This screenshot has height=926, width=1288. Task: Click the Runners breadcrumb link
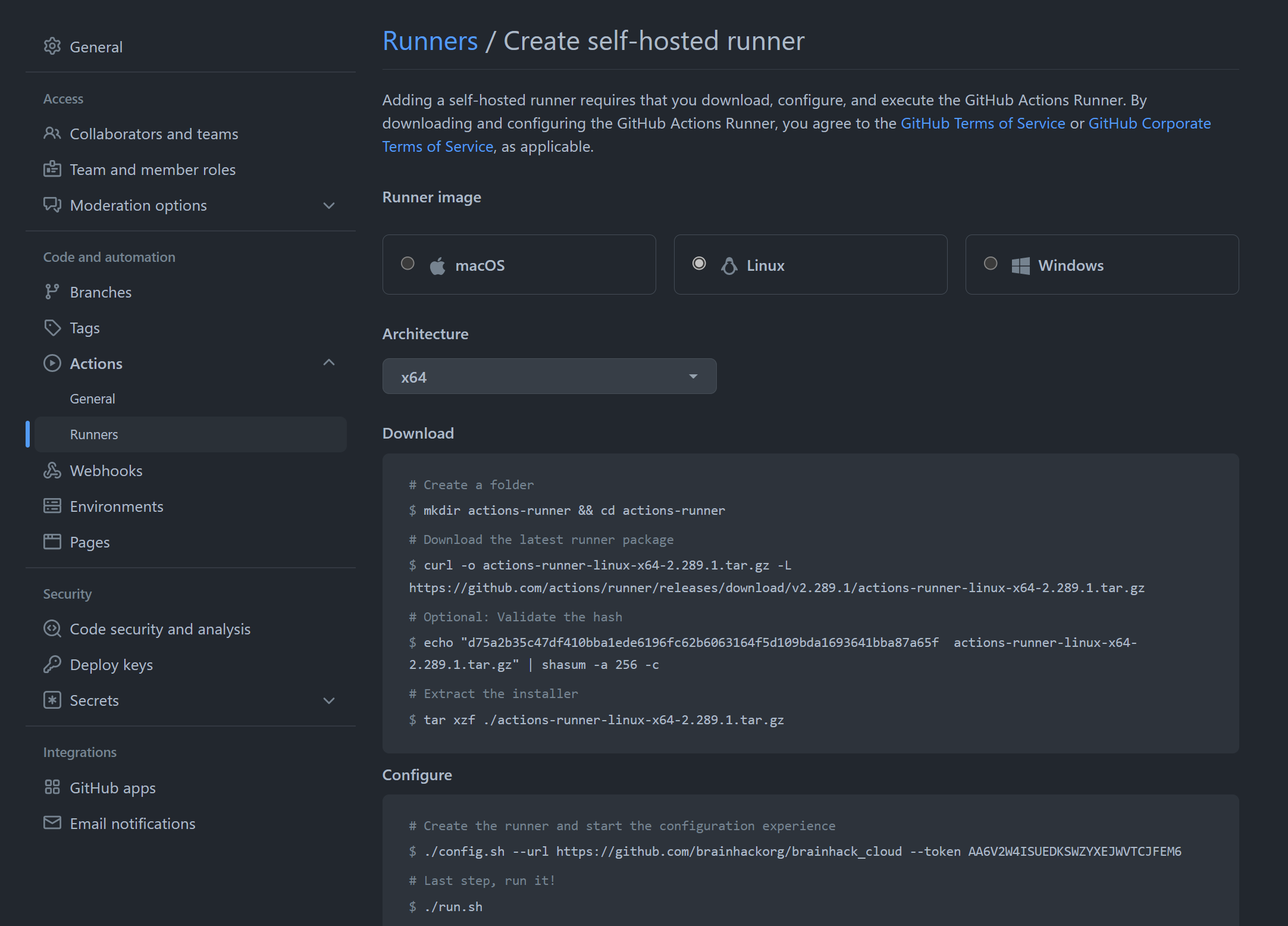[430, 41]
